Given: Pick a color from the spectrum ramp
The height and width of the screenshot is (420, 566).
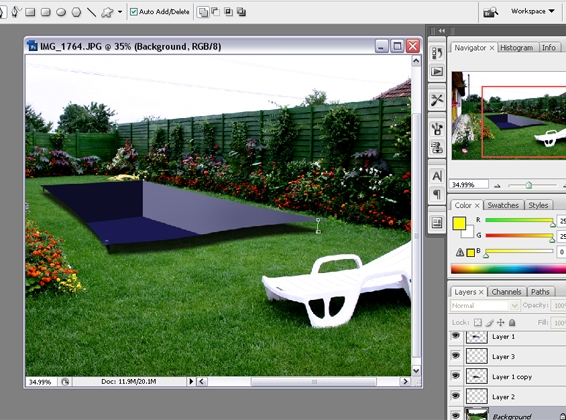Looking at the screenshot, I should click(x=508, y=269).
